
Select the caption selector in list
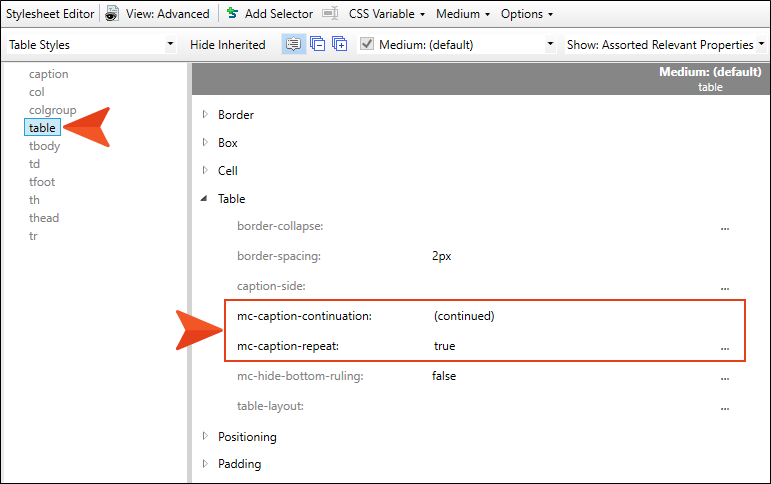pyautogui.click(x=49, y=74)
